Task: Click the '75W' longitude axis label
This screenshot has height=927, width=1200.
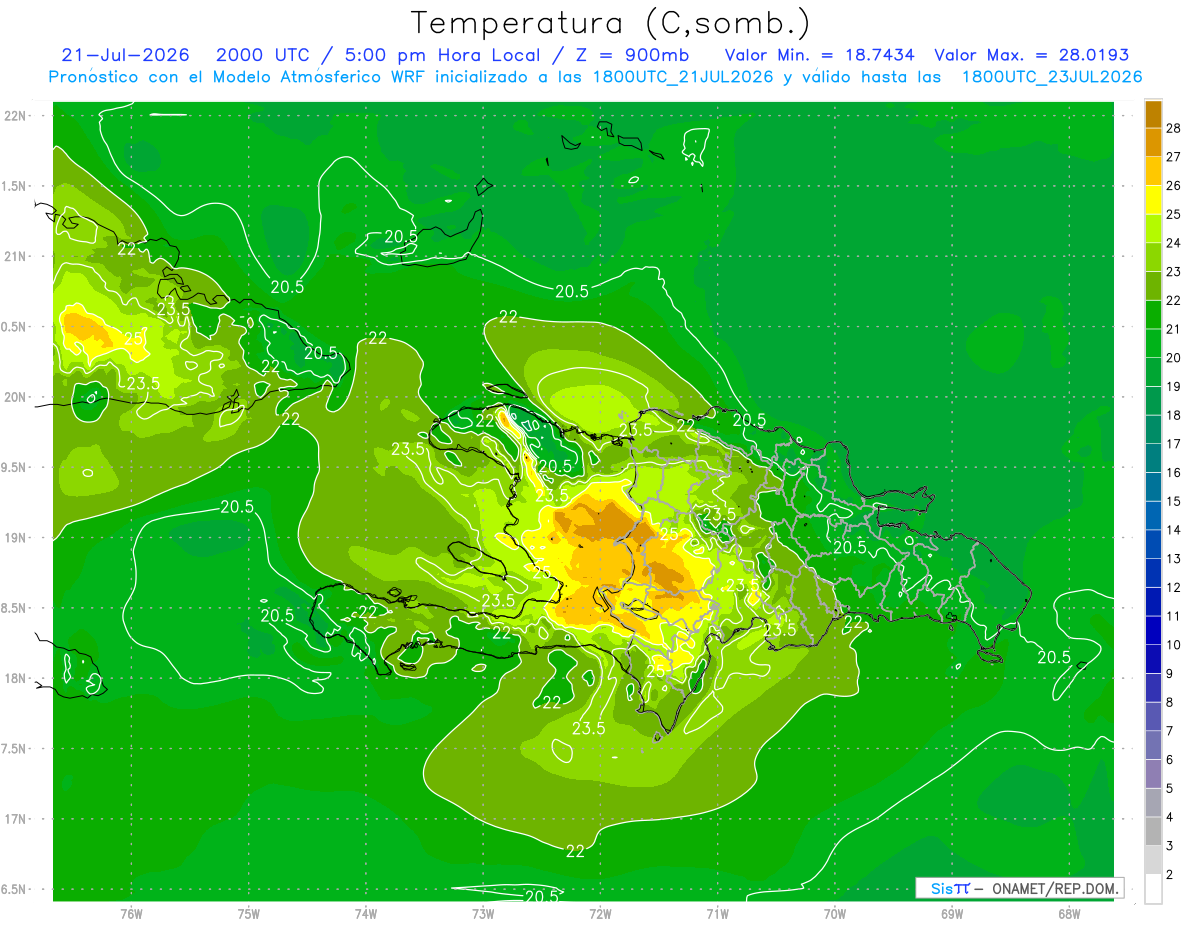Action: coord(248,914)
